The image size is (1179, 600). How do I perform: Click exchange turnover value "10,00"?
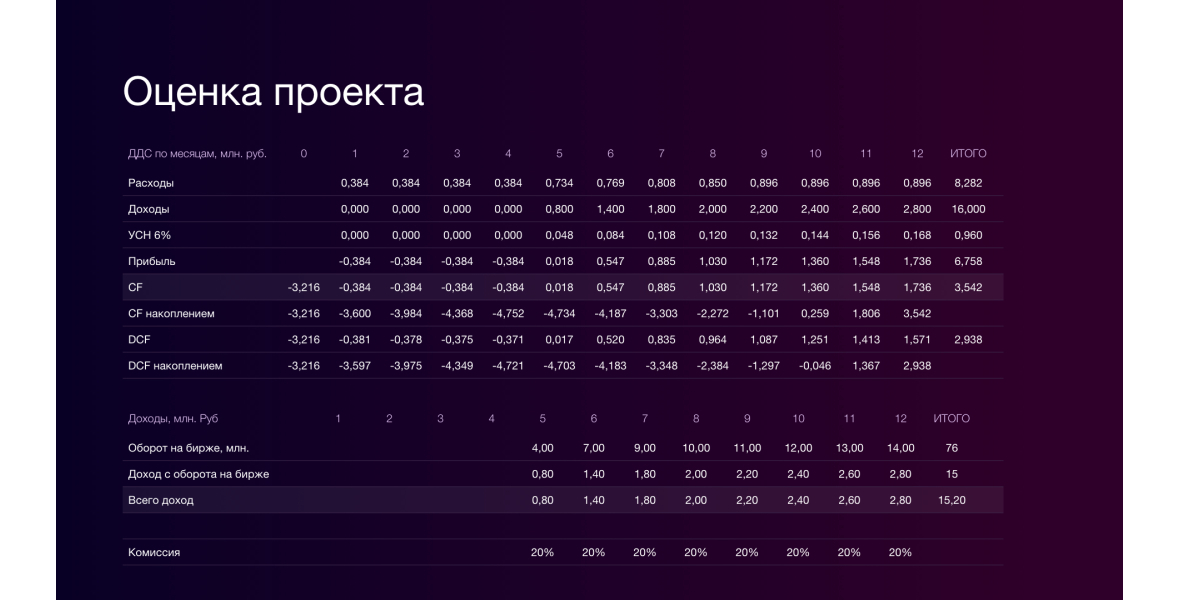click(x=696, y=448)
